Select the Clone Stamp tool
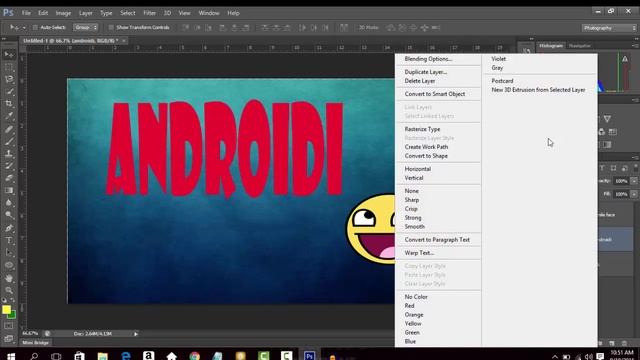This screenshot has height=360, width=640. [x=9, y=154]
